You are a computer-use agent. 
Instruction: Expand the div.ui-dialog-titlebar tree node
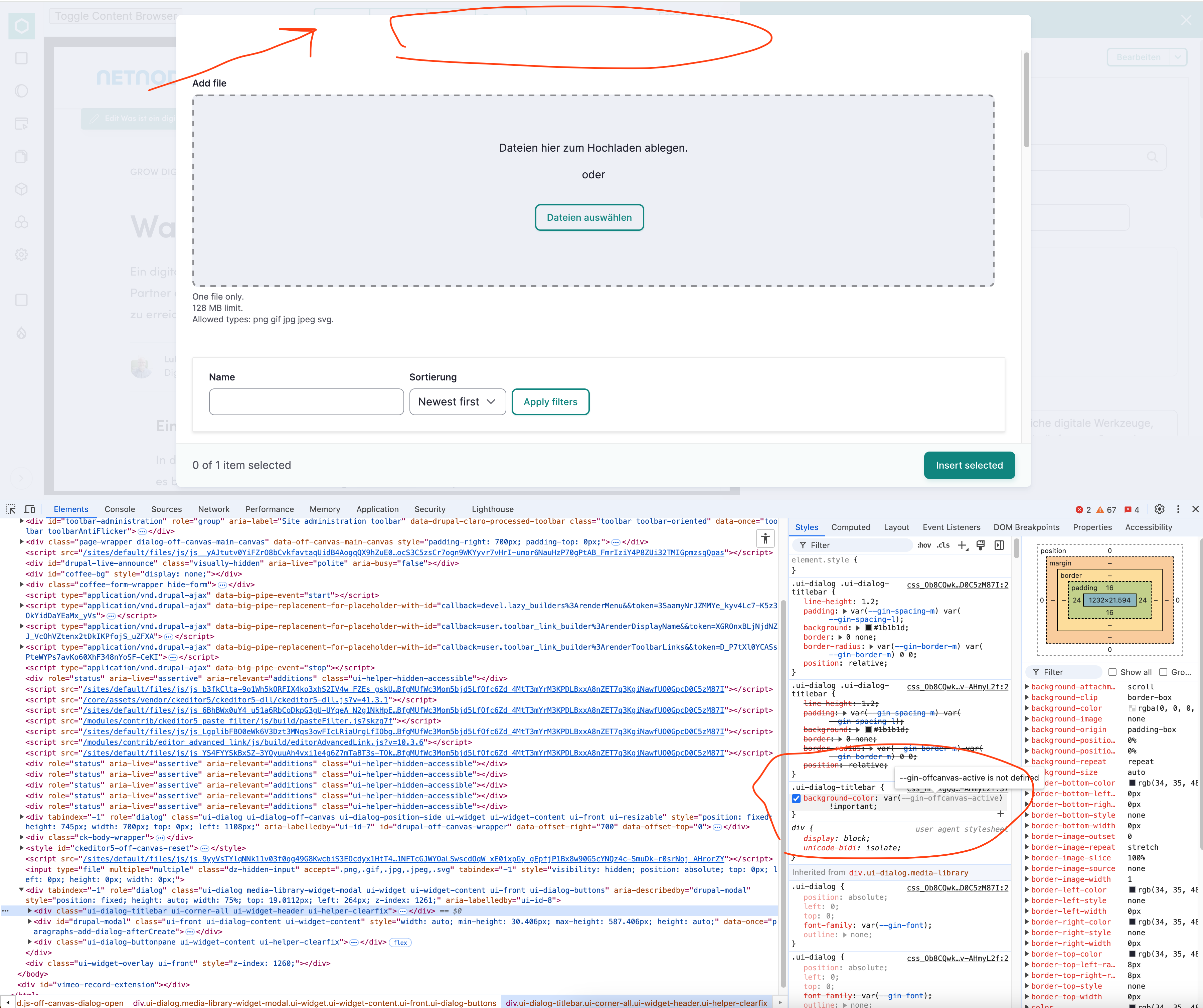click(x=29, y=910)
